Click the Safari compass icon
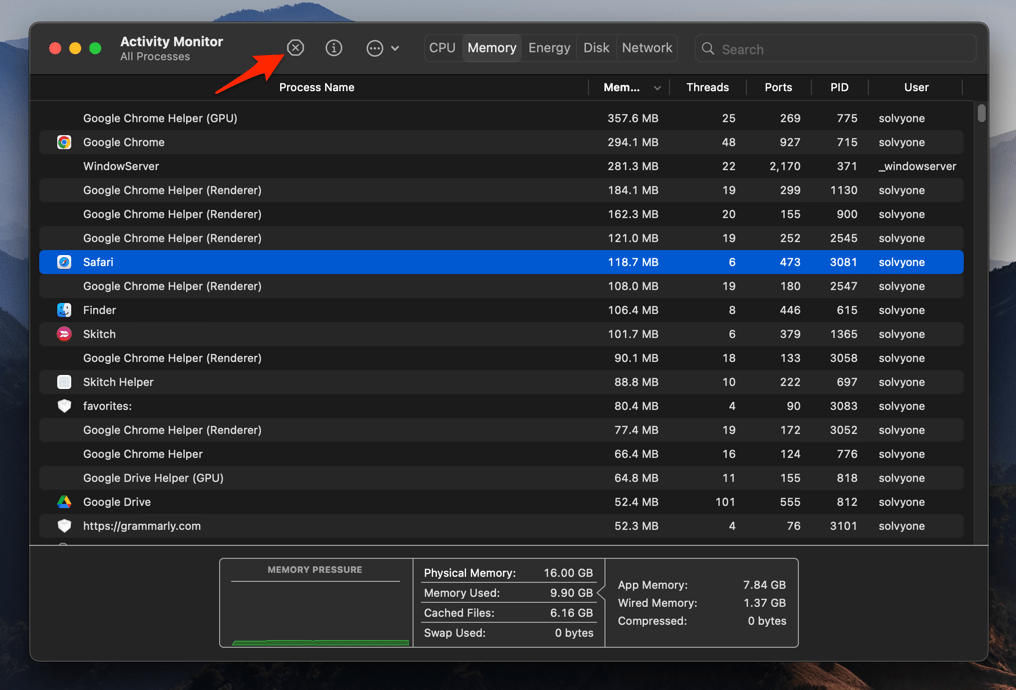The width and height of the screenshot is (1016, 690). click(63, 262)
